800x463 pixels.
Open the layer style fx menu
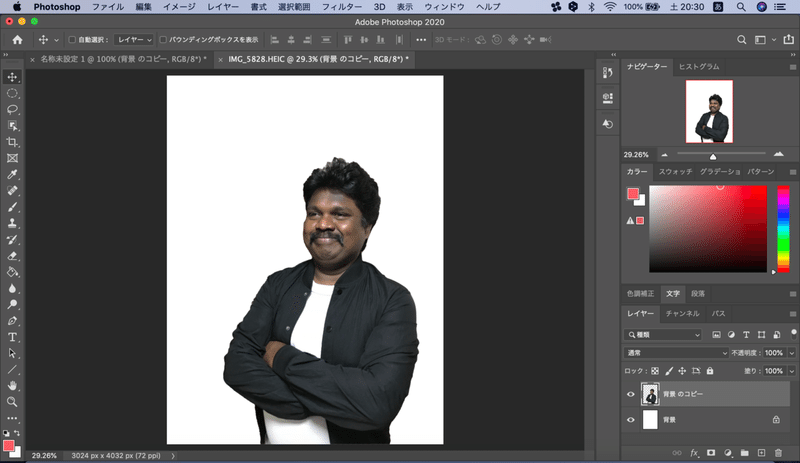(693, 452)
